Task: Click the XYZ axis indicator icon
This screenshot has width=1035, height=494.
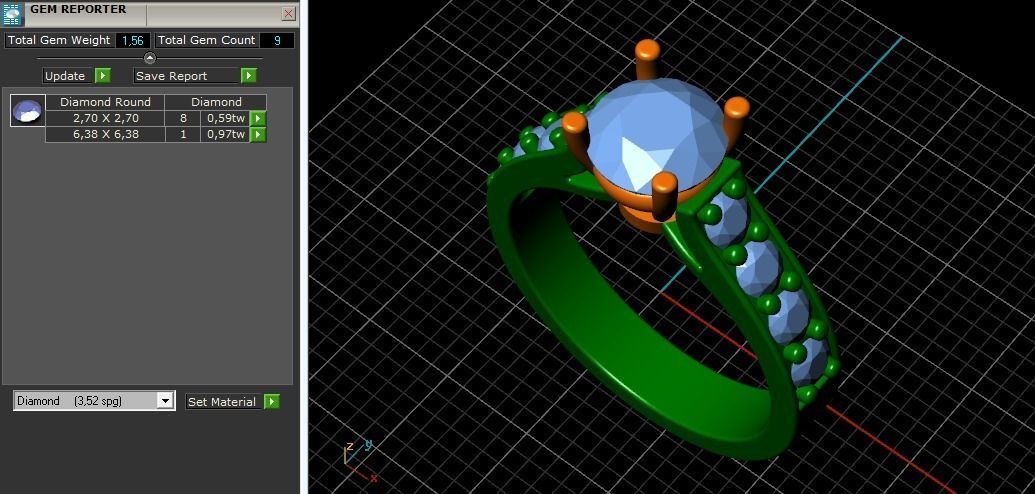Action: pyautogui.click(x=360, y=460)
